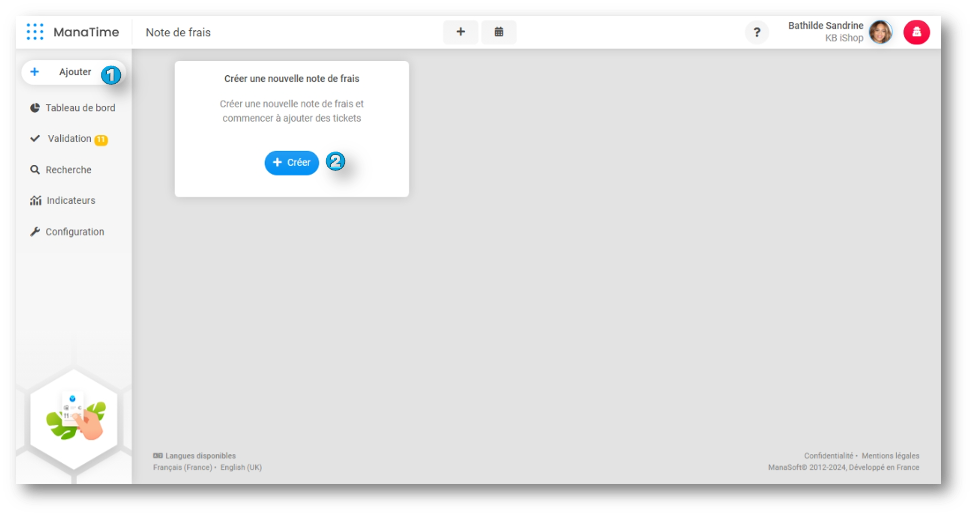Click Bathilde Sandrine's profile avatar

point(880,33)
